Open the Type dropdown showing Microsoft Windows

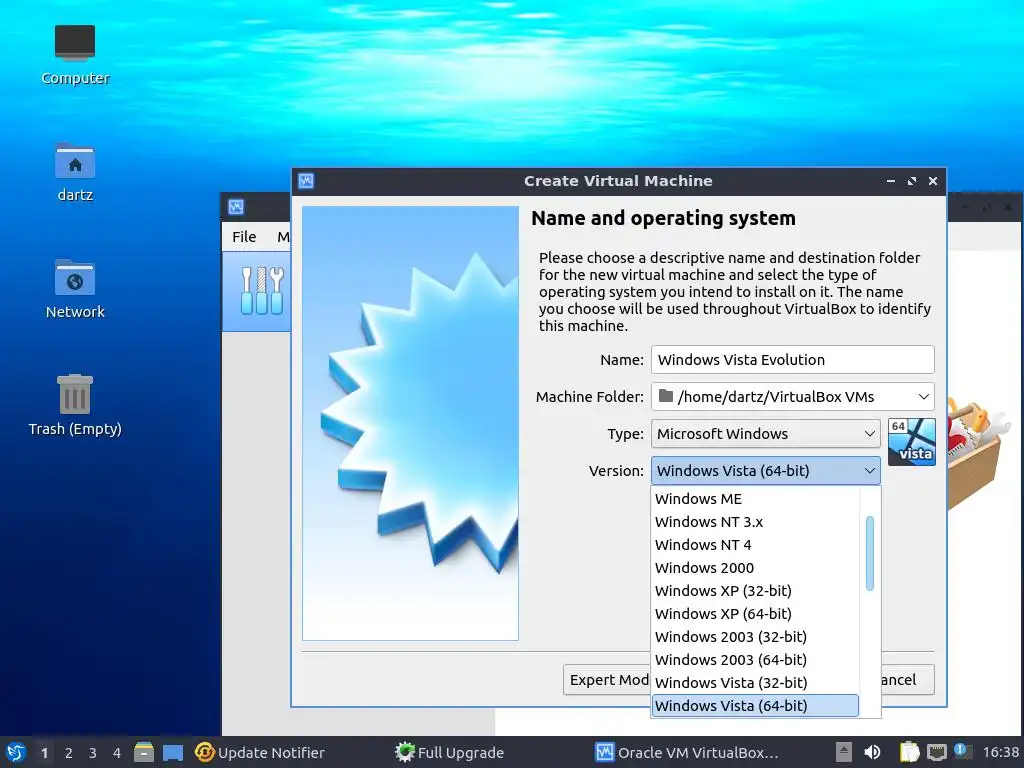pyautogui.click(x=765, y=434)
